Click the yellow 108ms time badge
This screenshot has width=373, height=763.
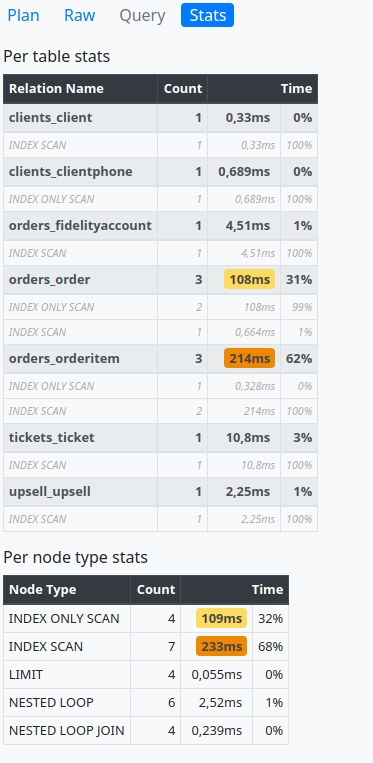point(249,280)
